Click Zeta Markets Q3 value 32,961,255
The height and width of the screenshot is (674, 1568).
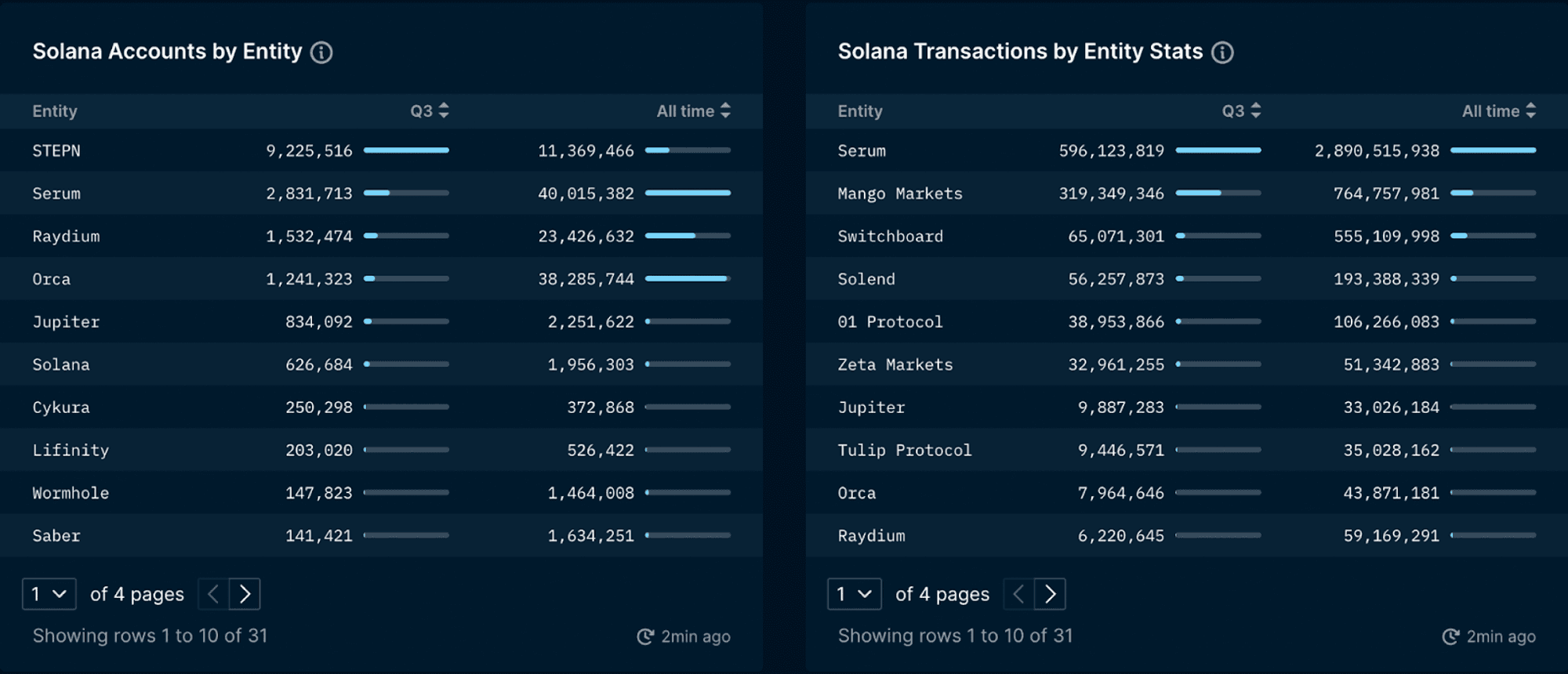tap(1116, 364)
